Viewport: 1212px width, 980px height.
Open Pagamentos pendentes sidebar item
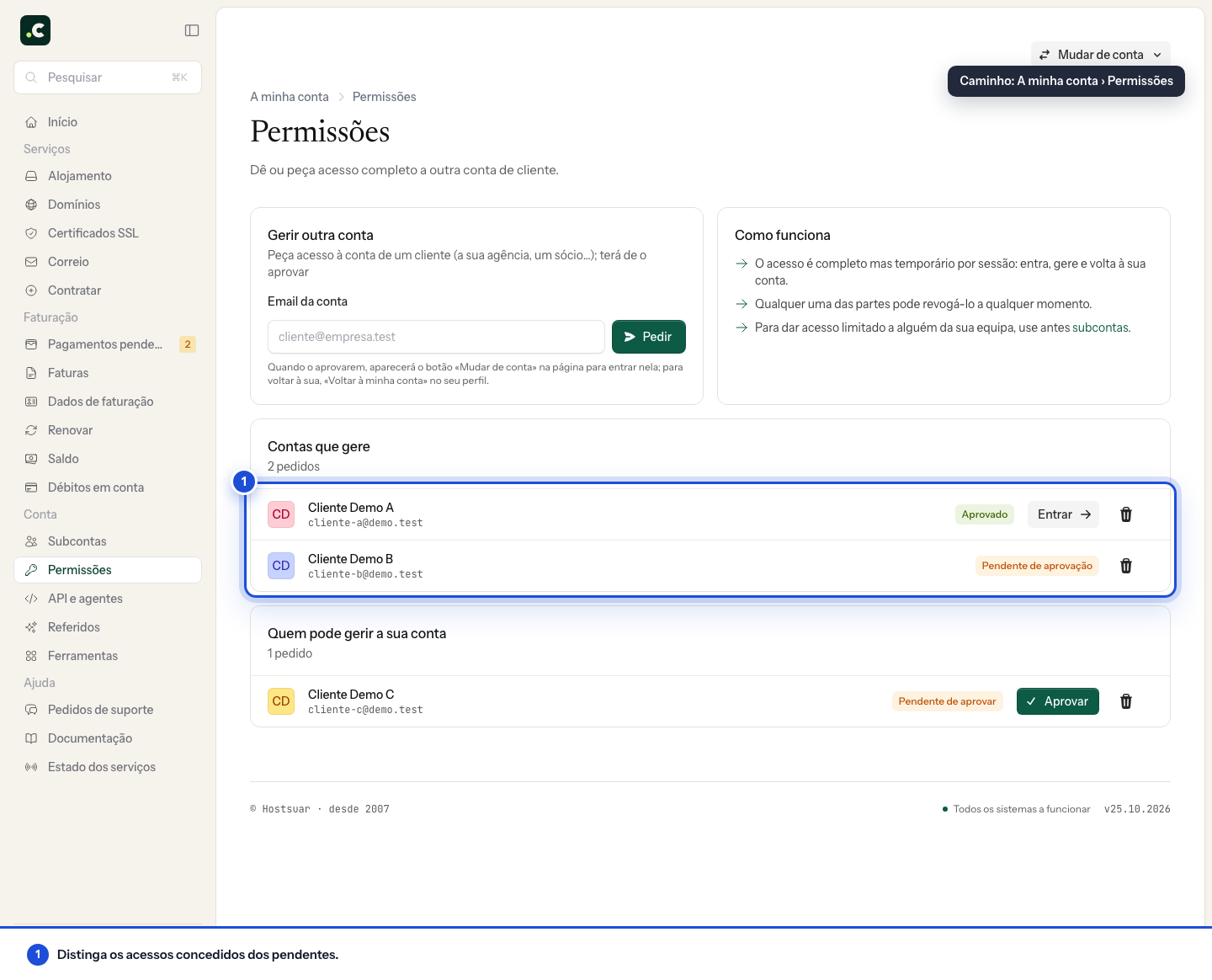pyautogui.click(x=108, y=344)
